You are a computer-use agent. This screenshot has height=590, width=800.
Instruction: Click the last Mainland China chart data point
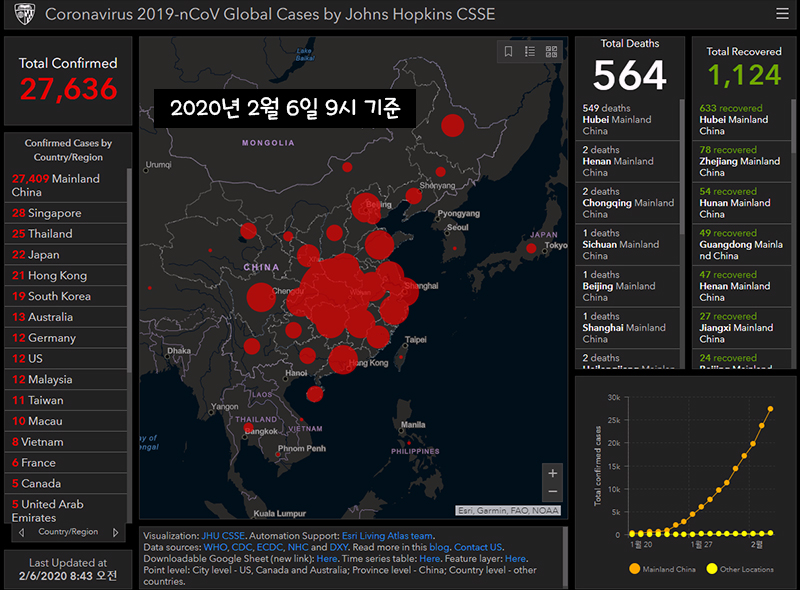click(x=770, y=409)
